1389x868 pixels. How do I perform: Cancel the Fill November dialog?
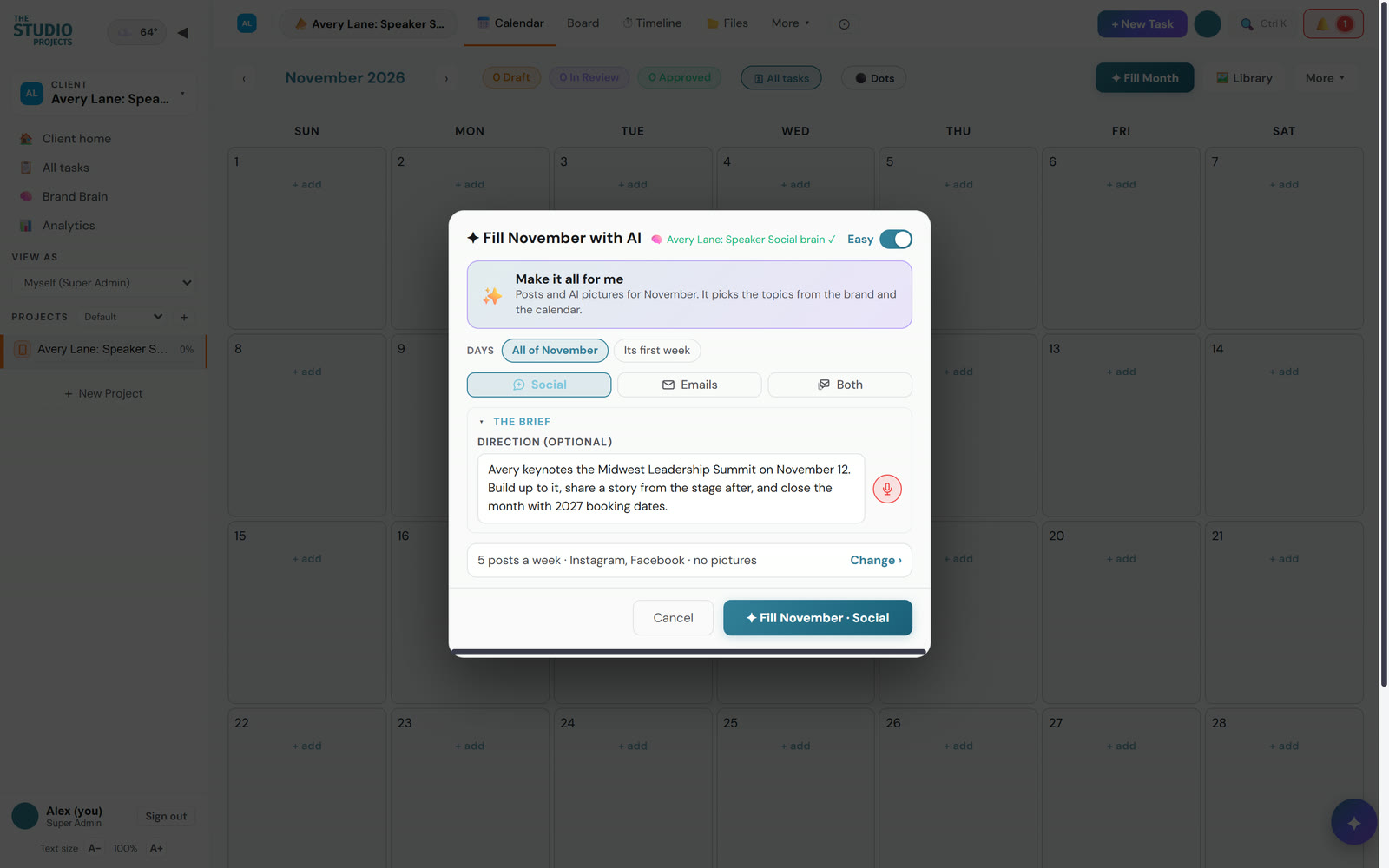673,617
